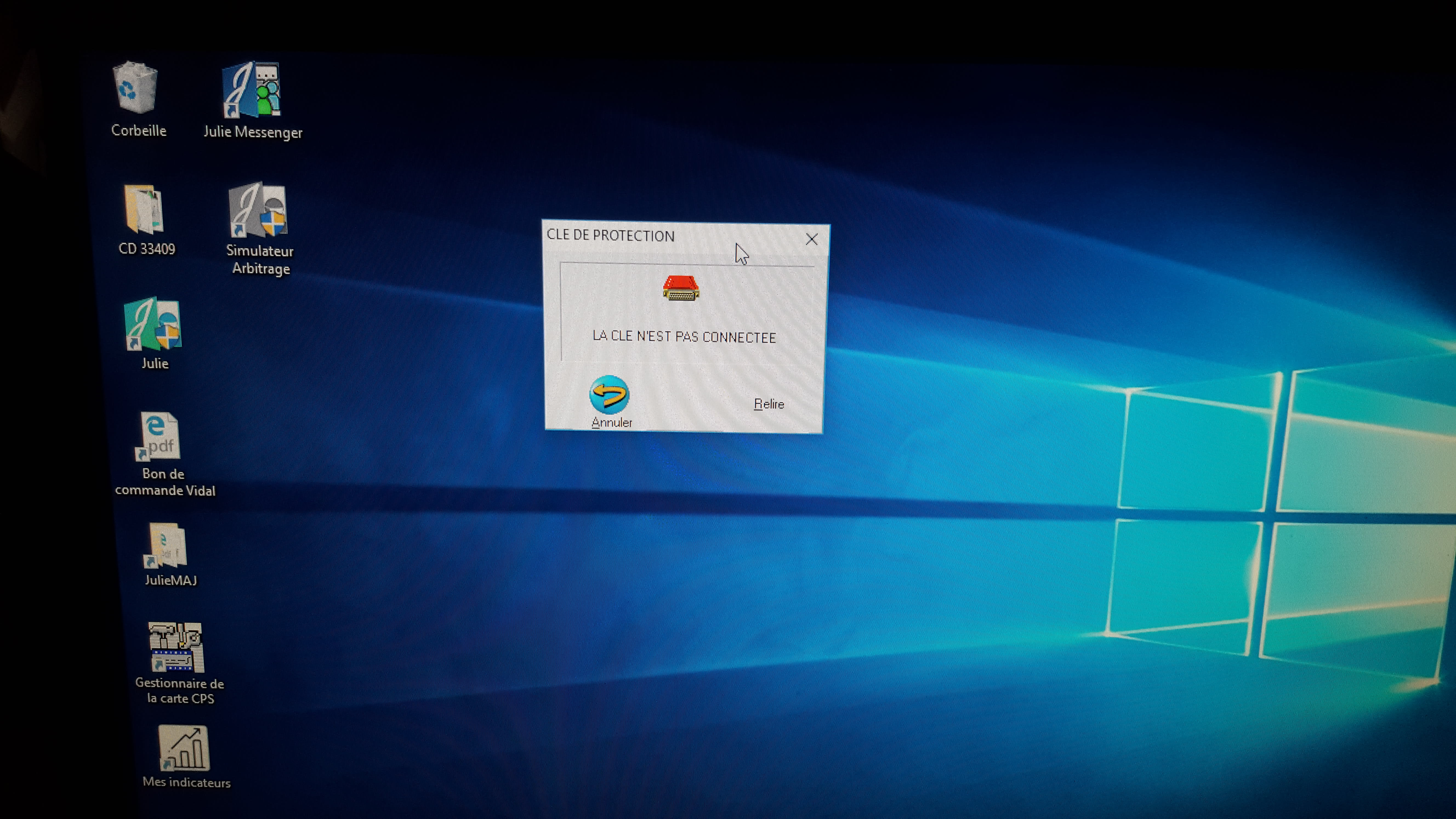Launch the Gestionnaire de la carte CPS icon
This screenshot has height=819, width=1456.
176,647
